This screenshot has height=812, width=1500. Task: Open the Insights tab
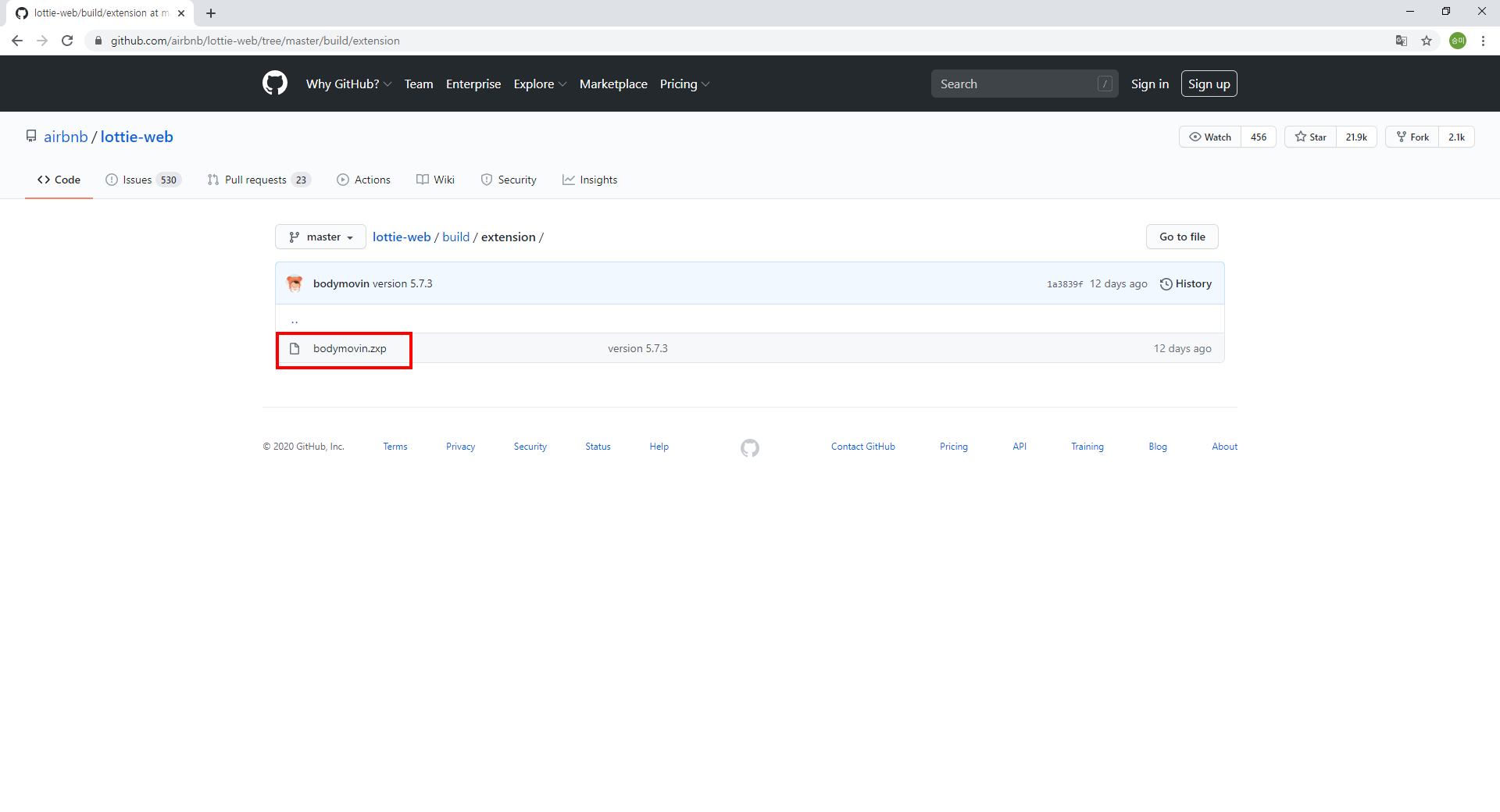click(x=590, y=180)
